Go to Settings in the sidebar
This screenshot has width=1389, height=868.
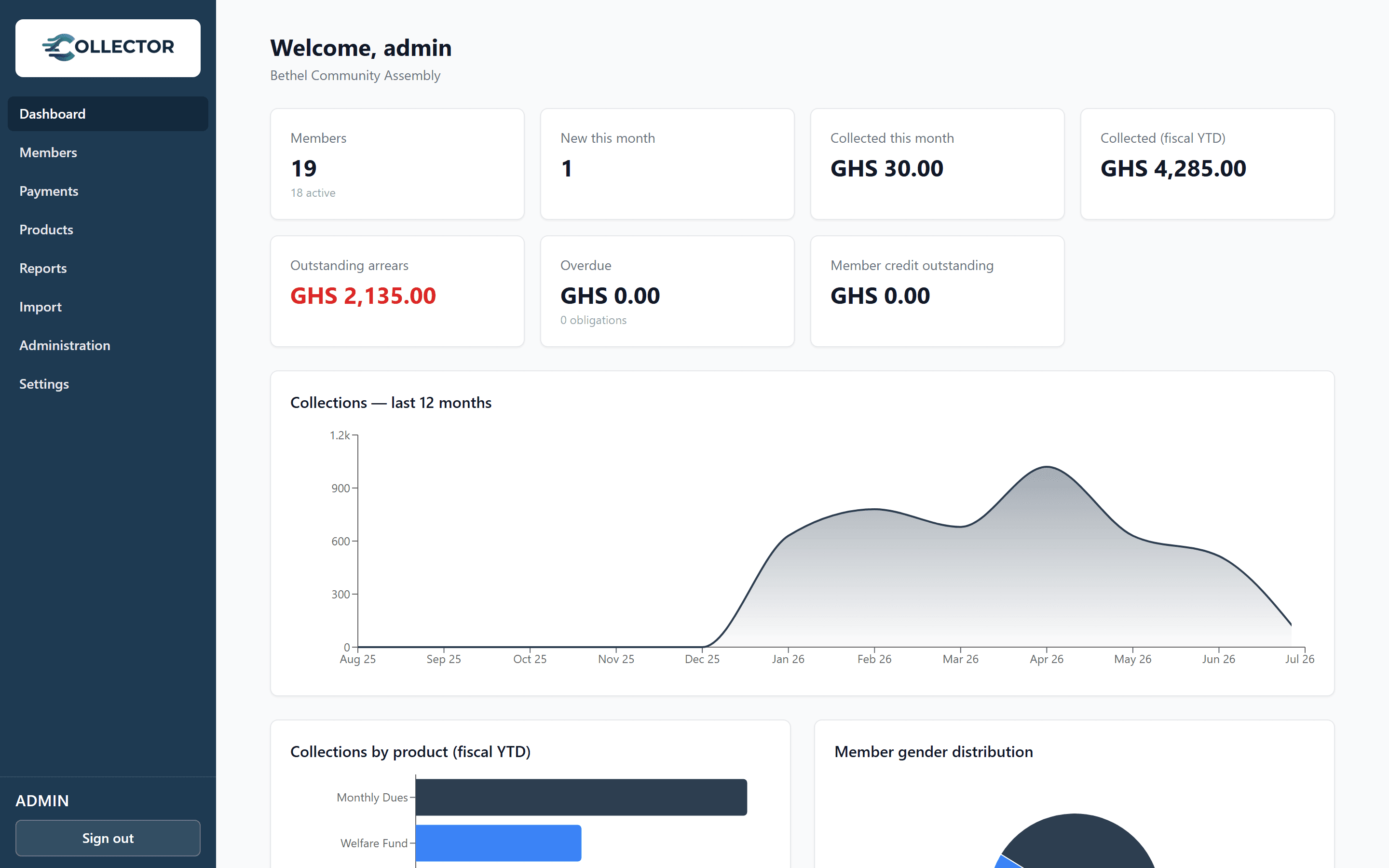[x=108, y=383]
